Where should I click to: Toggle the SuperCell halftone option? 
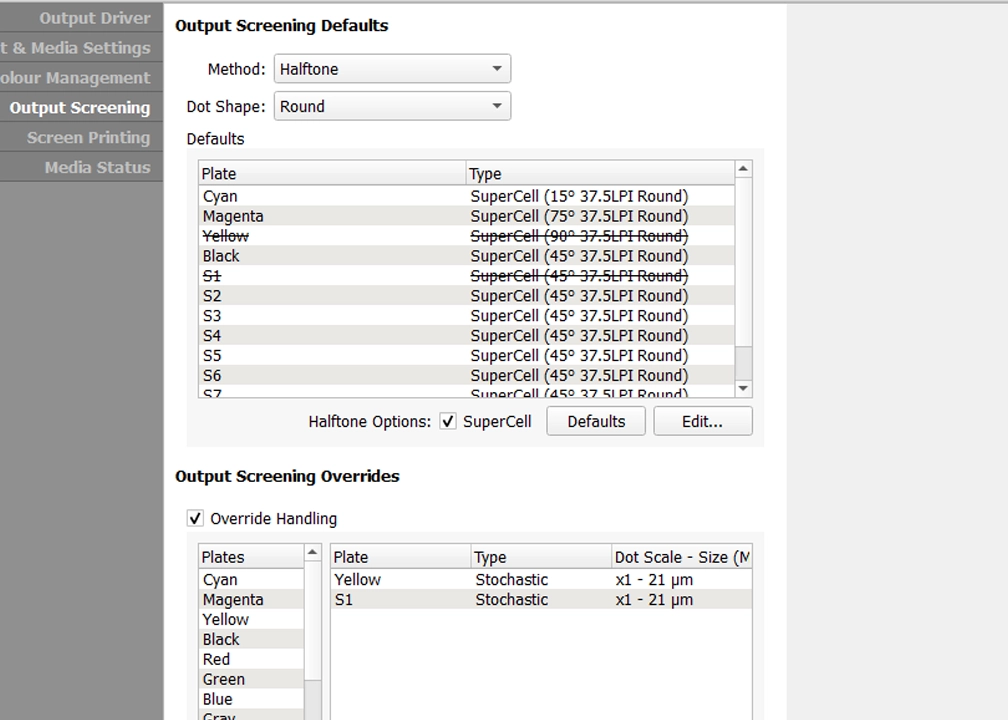[447, 421]
